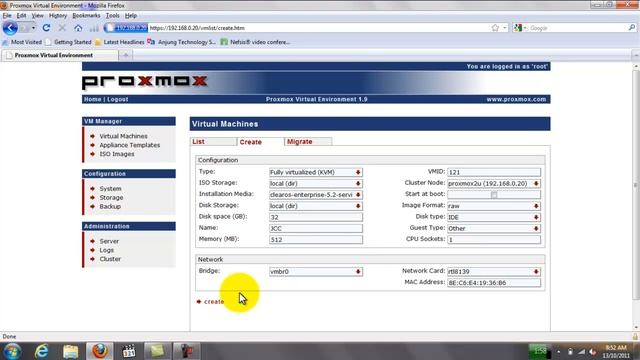Launch Internet Explorer from the taskbar

(x=42, y=351)
